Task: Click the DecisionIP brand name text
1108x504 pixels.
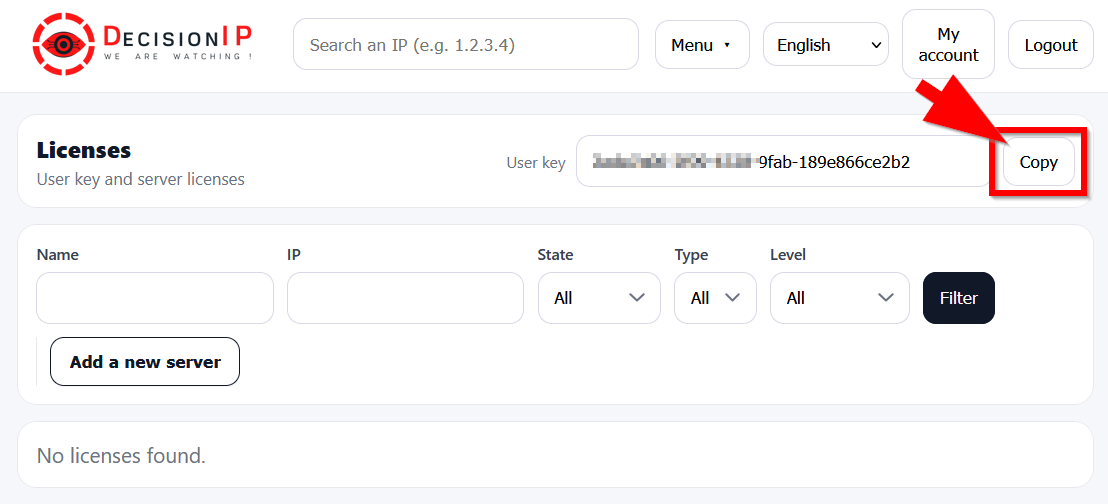Action: [177, 37]
